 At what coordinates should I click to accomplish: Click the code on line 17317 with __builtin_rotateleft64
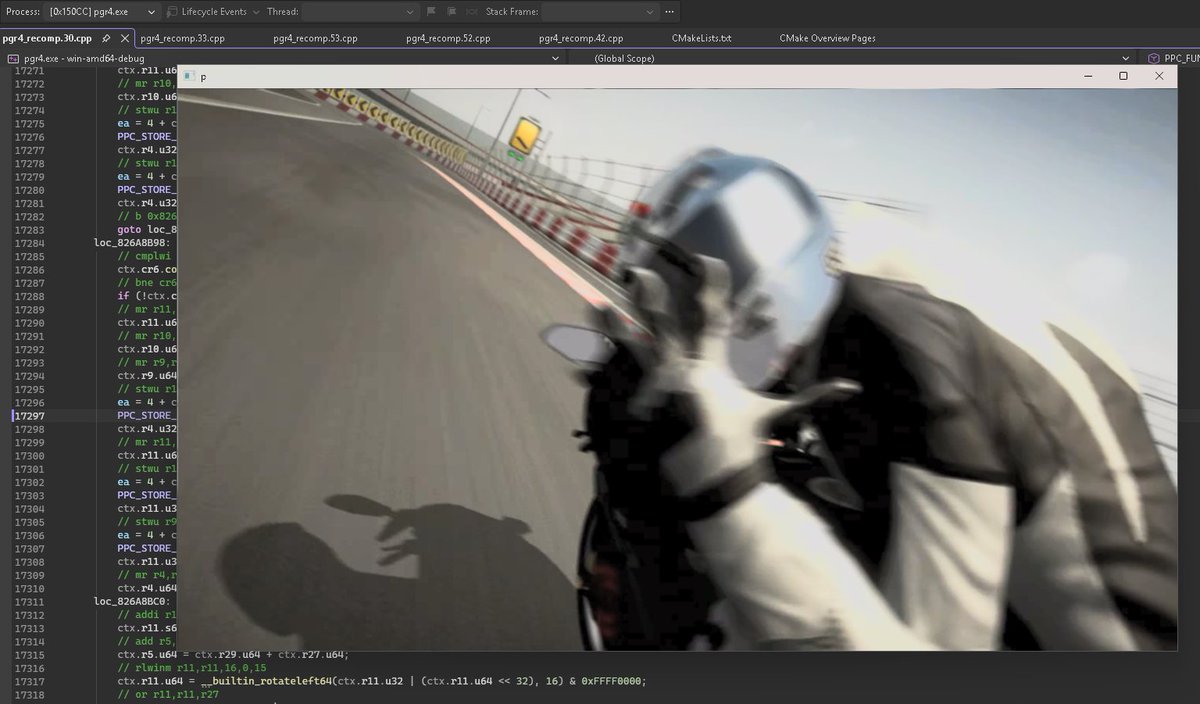pyautogui.click(x=382, y=681)
